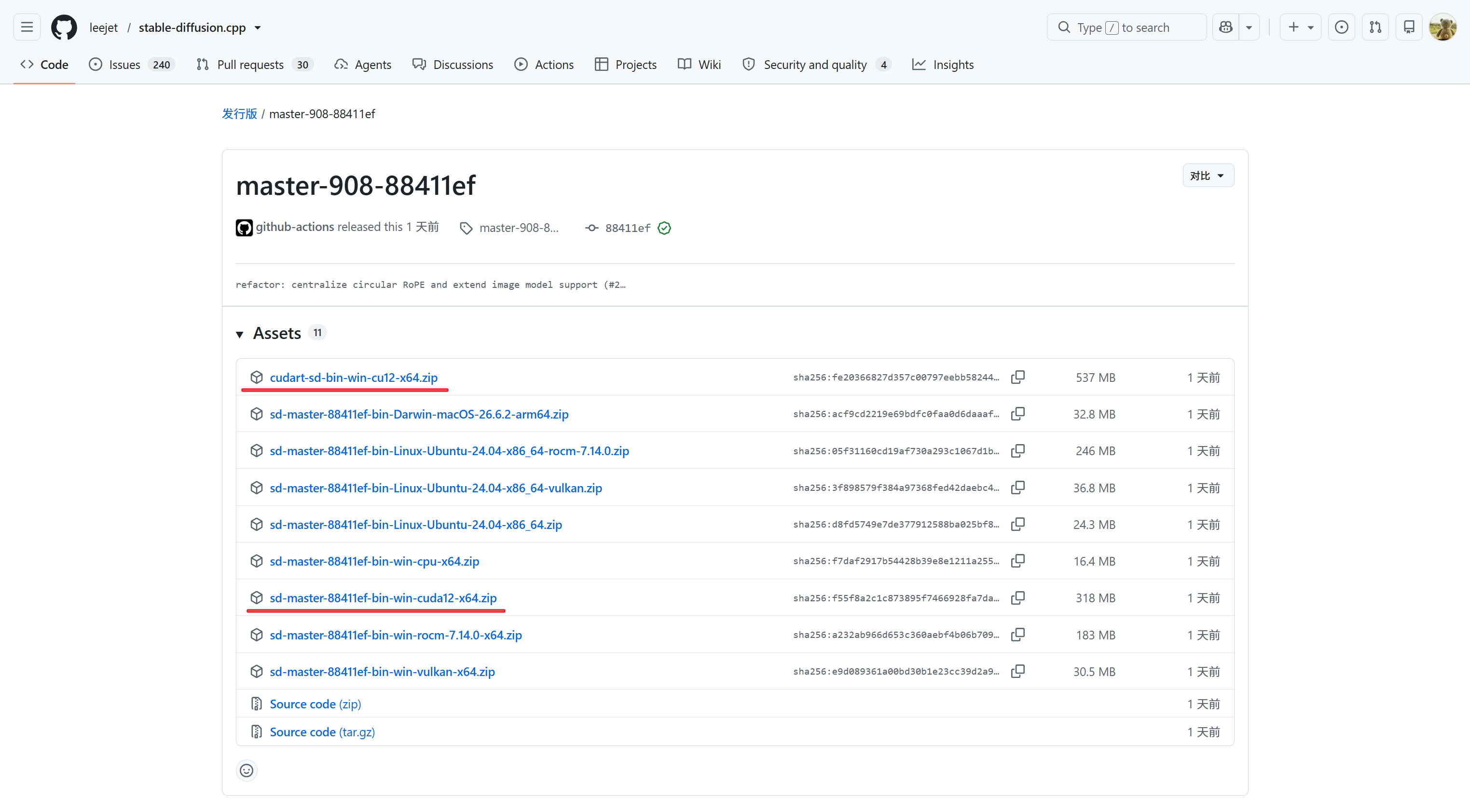Screen dimensions: 1470x812
Task: Copy sha256 of the win-cuda12-x64 asset
Action: coord(1018,597)
